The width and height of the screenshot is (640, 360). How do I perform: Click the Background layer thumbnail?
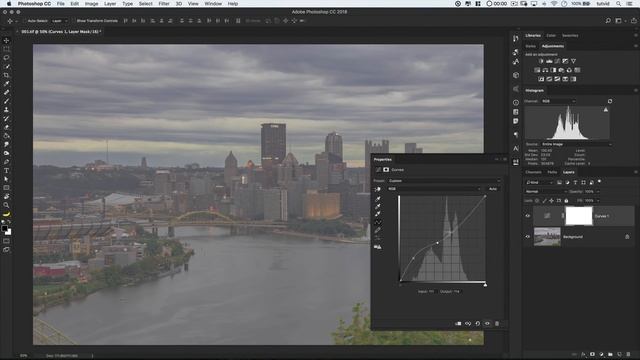click(547, 237)
